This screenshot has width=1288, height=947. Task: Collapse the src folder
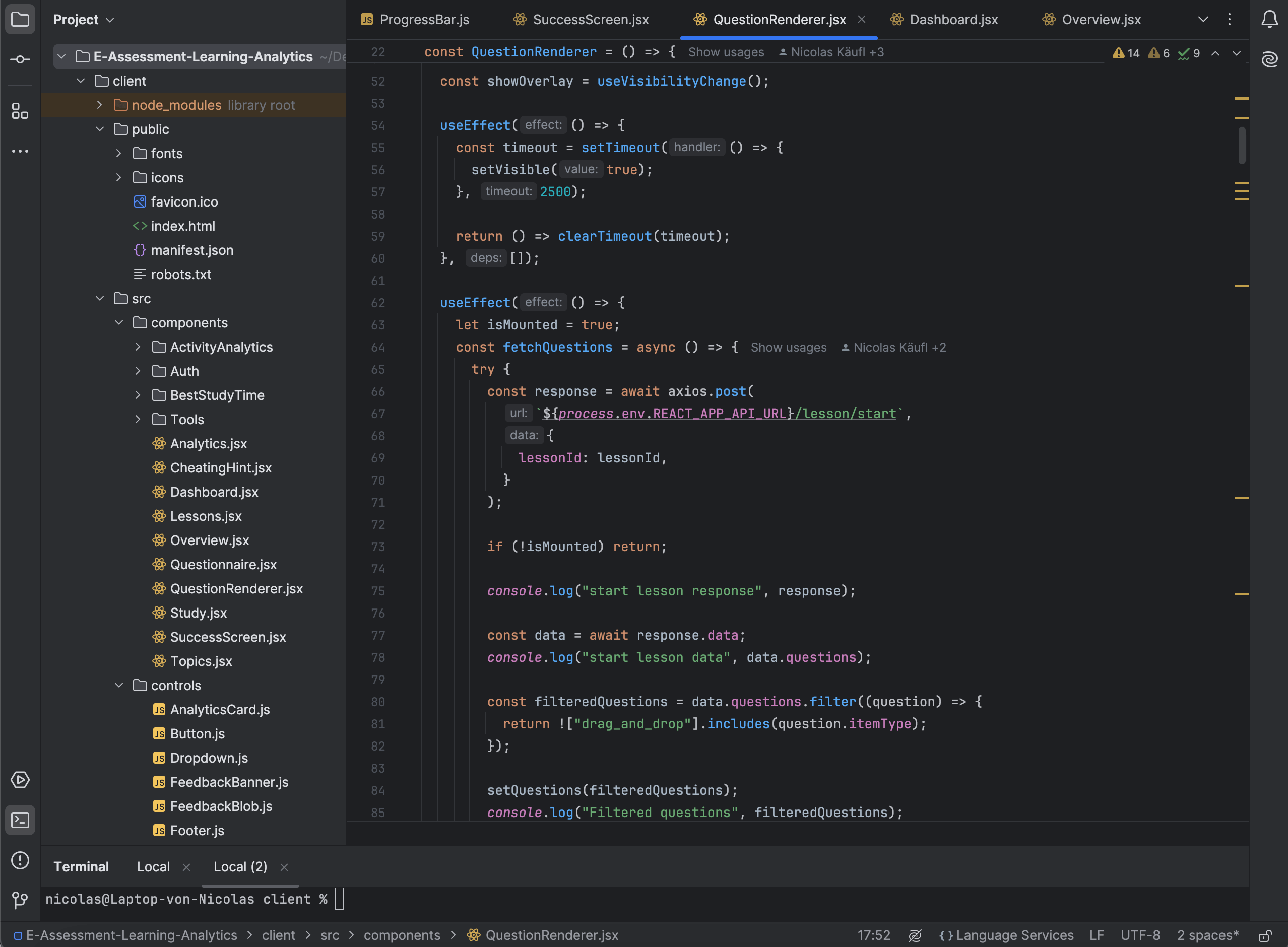99,298
